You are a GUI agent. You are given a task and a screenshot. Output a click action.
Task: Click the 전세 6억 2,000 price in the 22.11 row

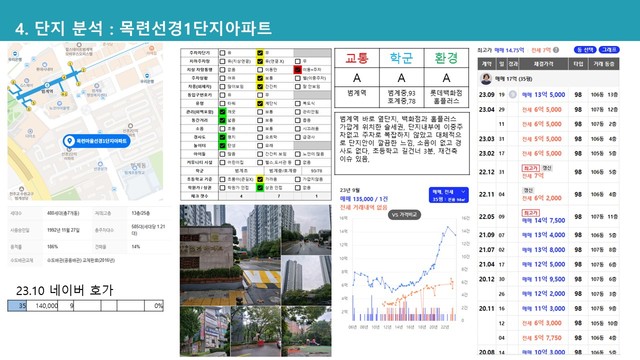tap(542, 198)
